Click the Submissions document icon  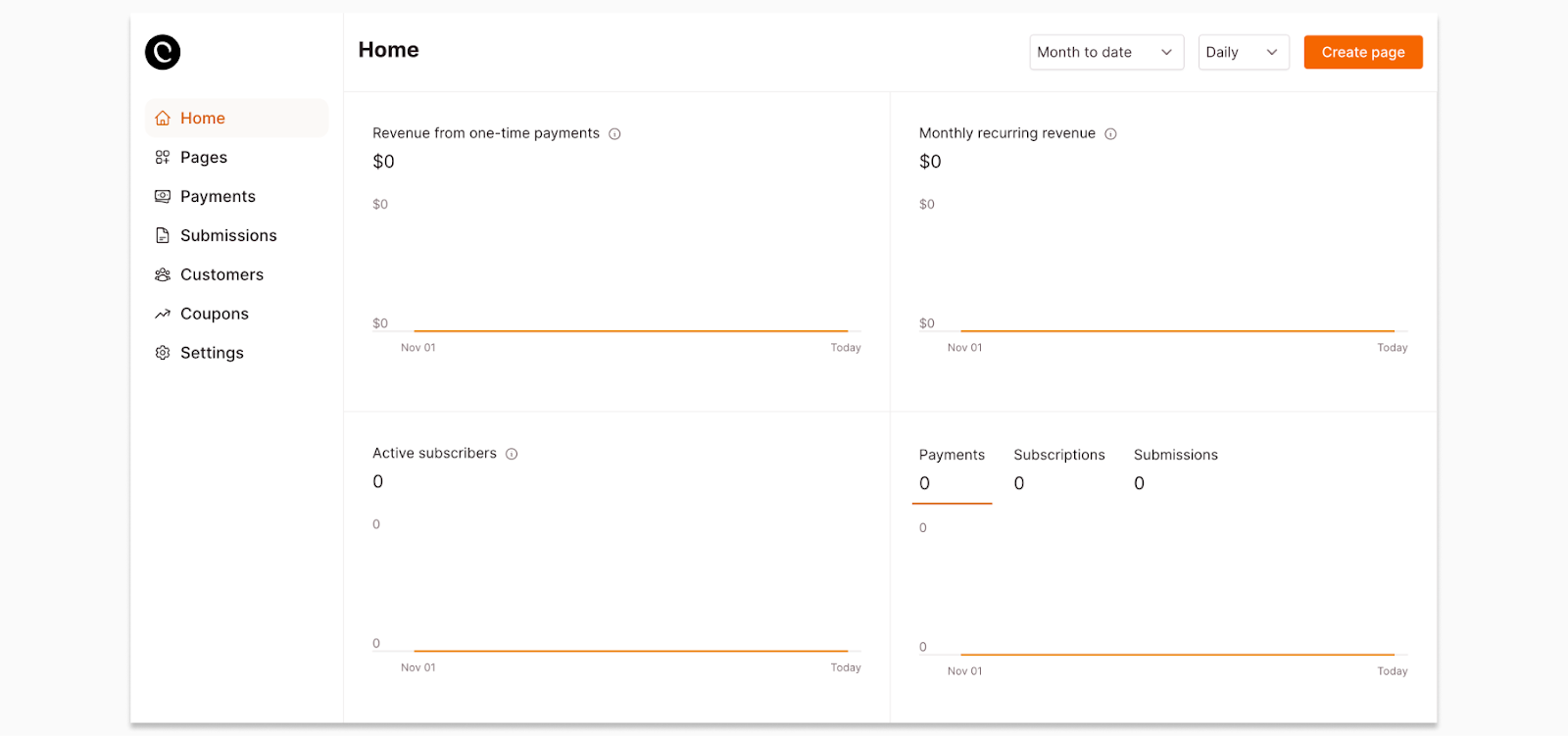(x=163, y=236)
